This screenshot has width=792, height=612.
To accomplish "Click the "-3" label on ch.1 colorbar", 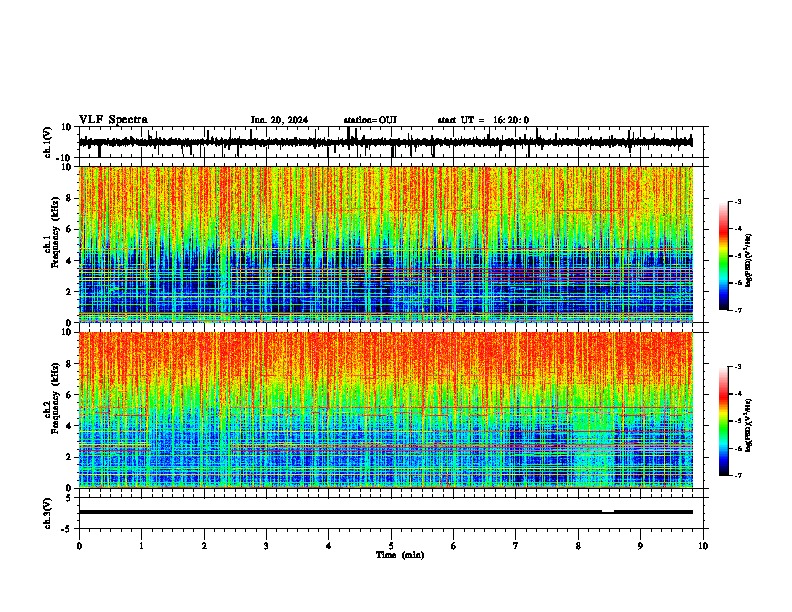I will click(x=738, y=201).
